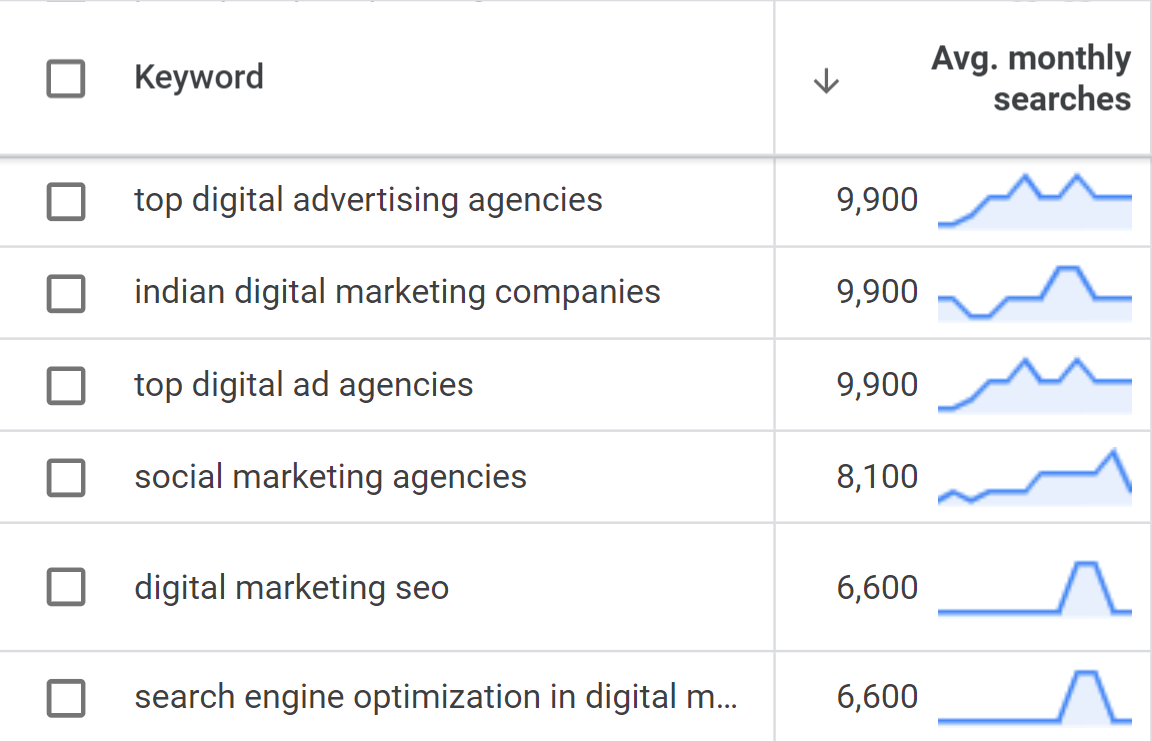Click the 'top digital ad agencies' sparkline
The height and width of the screenshot is (741, 1152).
tap(1034, 386)
